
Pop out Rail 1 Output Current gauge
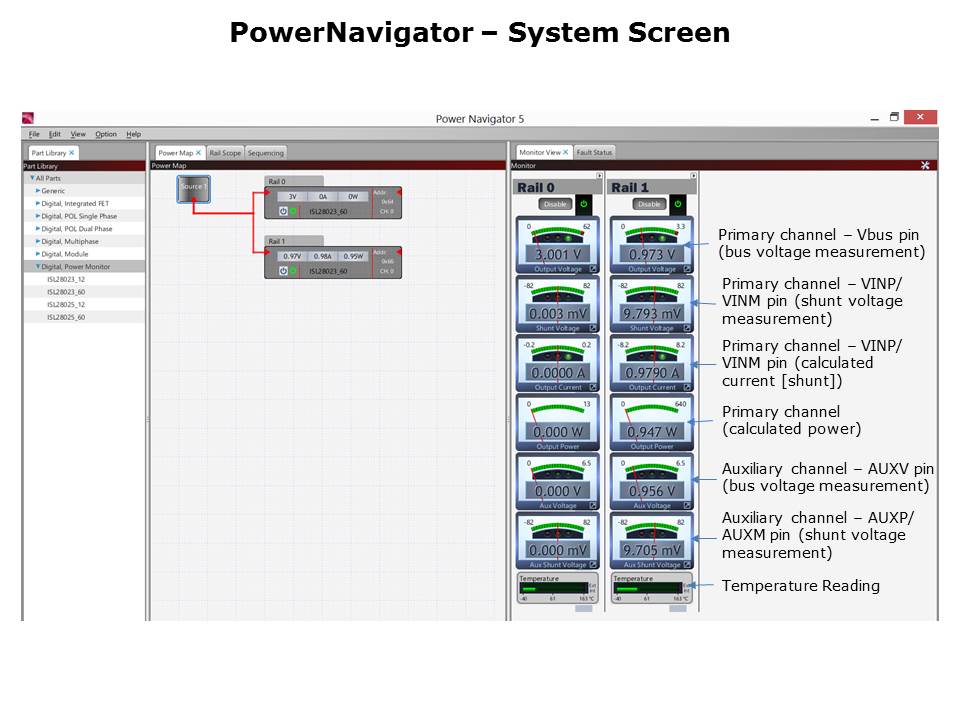tap(687, 387)
